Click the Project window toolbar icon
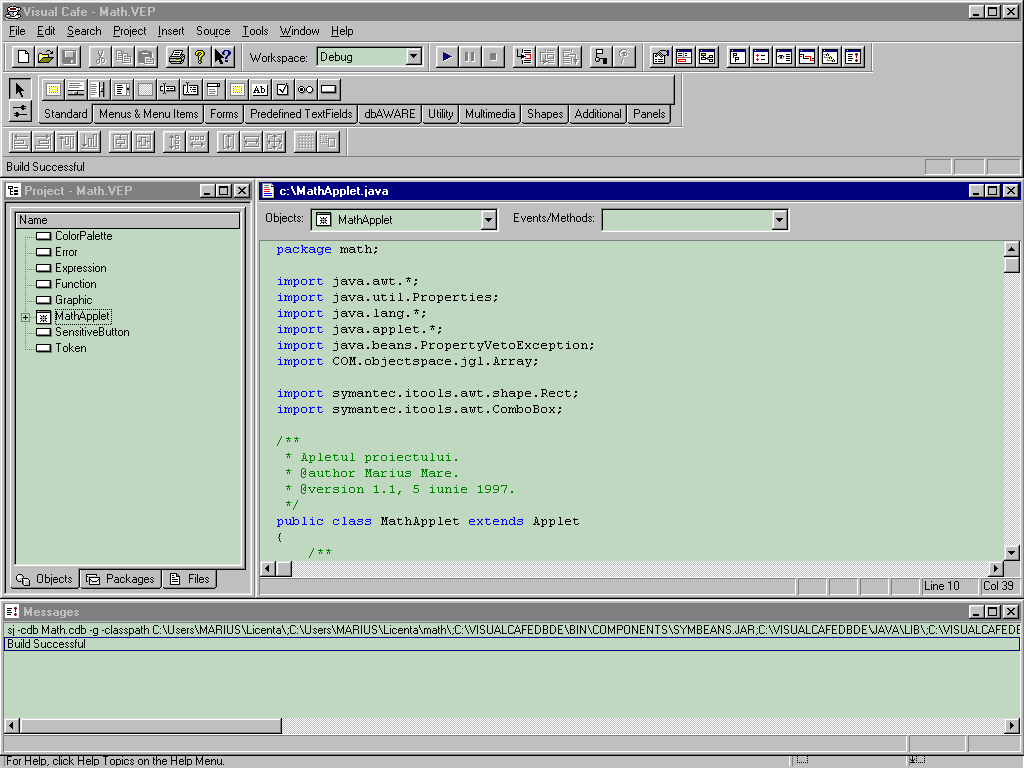 pos(738,57)
